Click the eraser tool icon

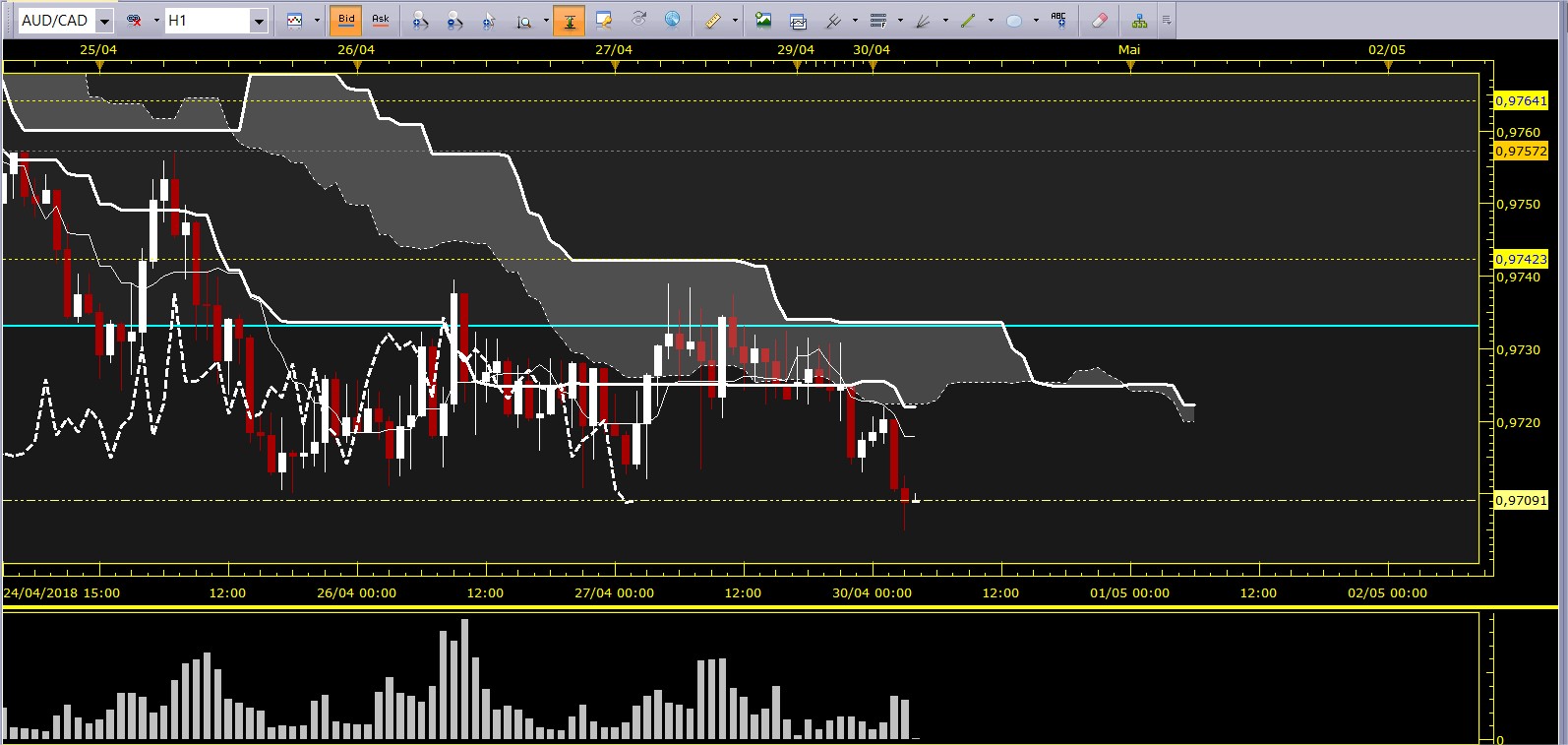coord(1100,20)
